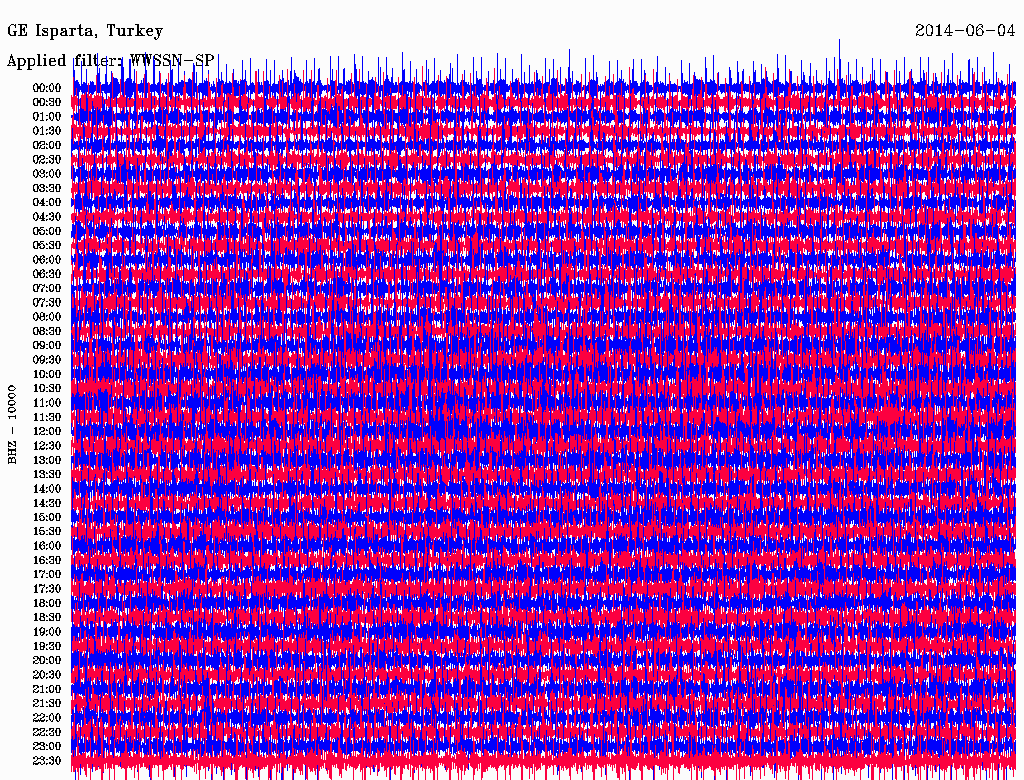Viewport: 1024px width, 780px height.
Task: Select the 20:30 time row label
Action: coord(47,675)
